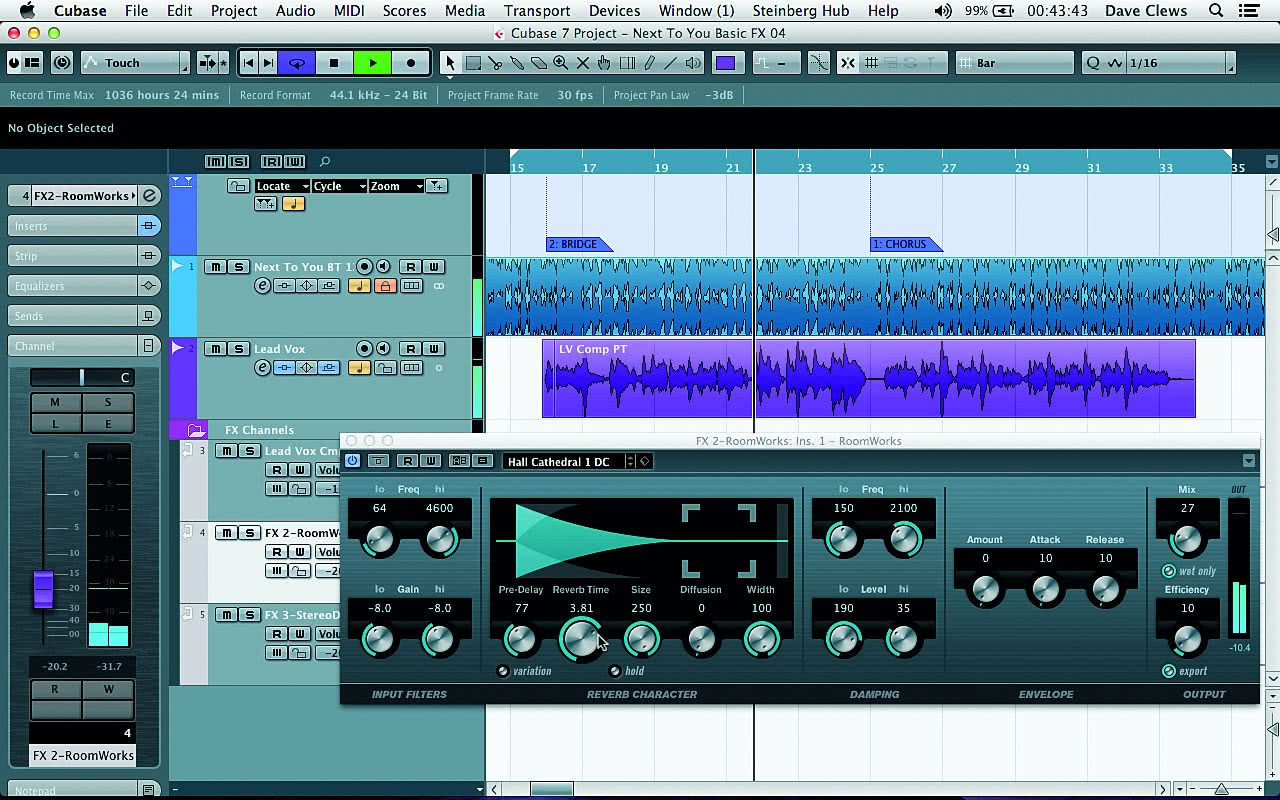1280x800 pixels.
Task: Click the volume icon in menu bar
Action: click(943, 11)
